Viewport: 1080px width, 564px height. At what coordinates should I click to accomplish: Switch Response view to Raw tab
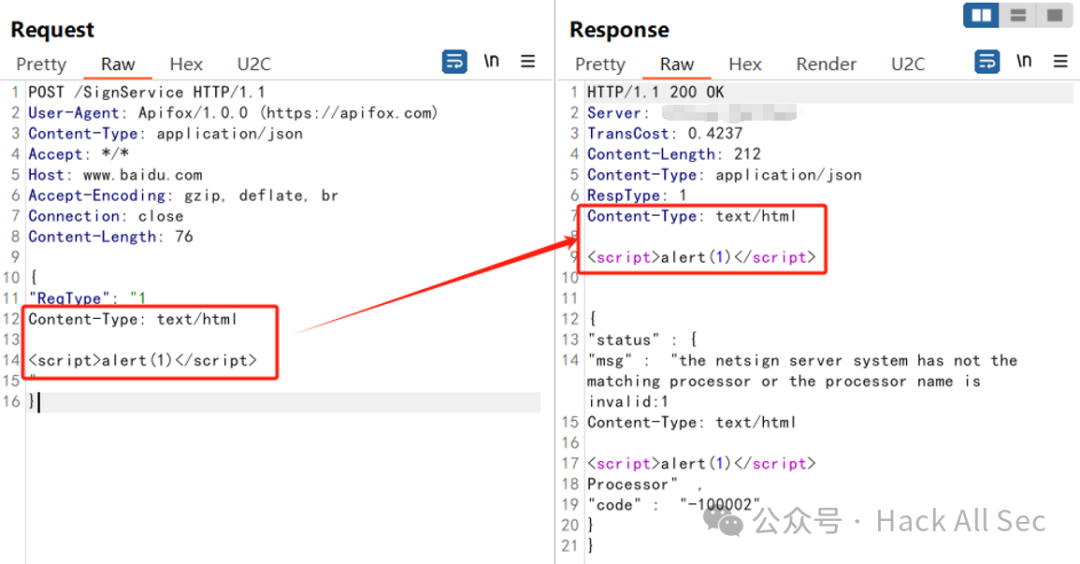click(x=676, y=64)
